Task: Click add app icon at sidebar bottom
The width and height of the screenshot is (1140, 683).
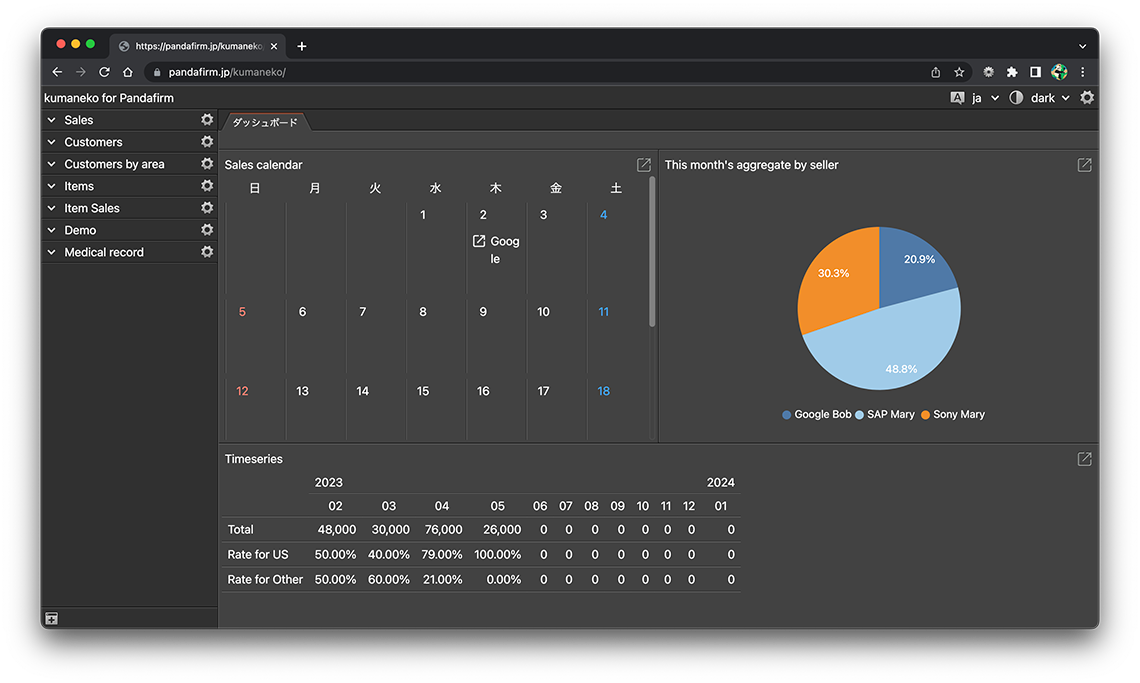Action: click(52, 619)
